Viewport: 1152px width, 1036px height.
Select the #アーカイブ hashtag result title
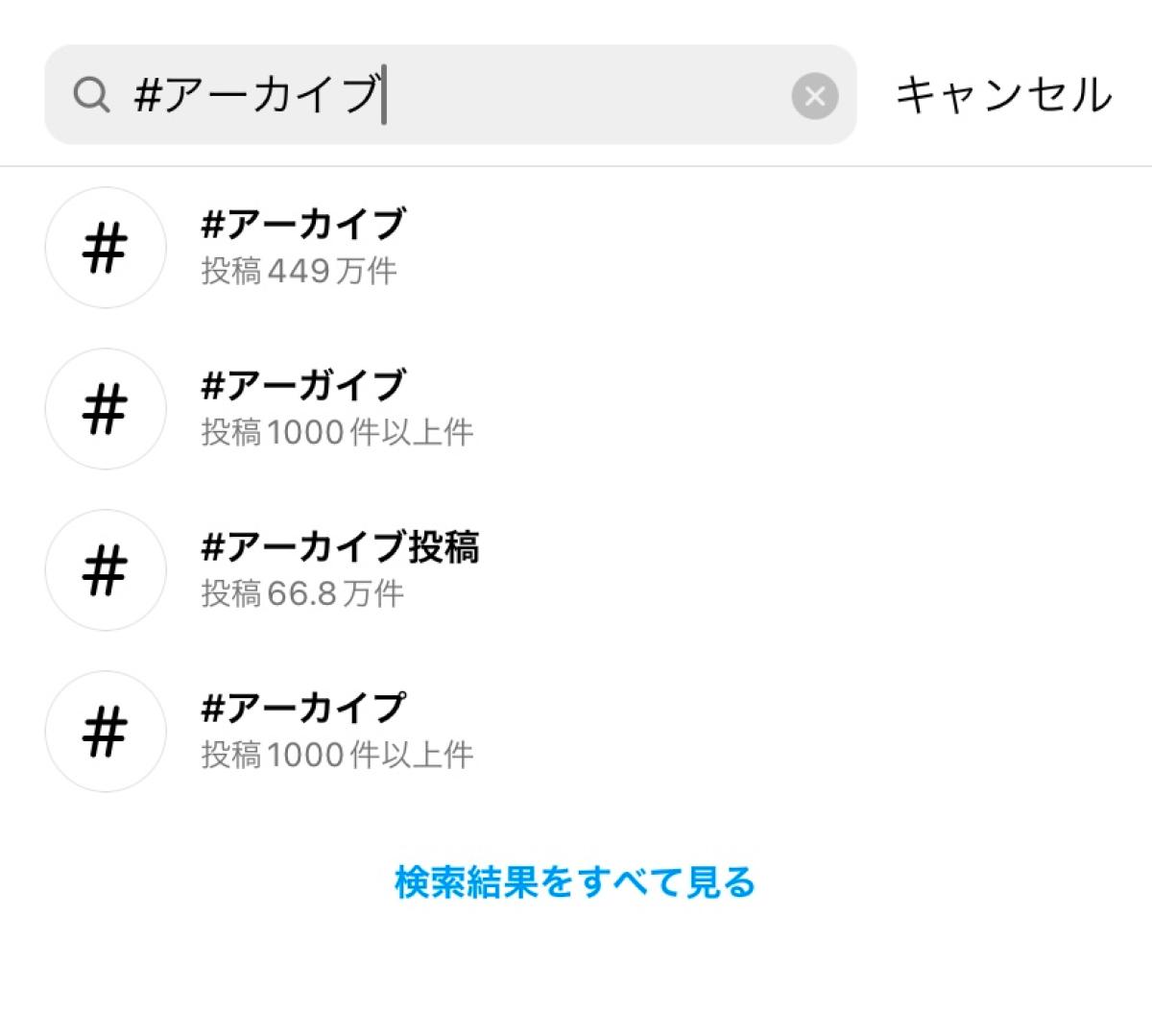[303, 225]
